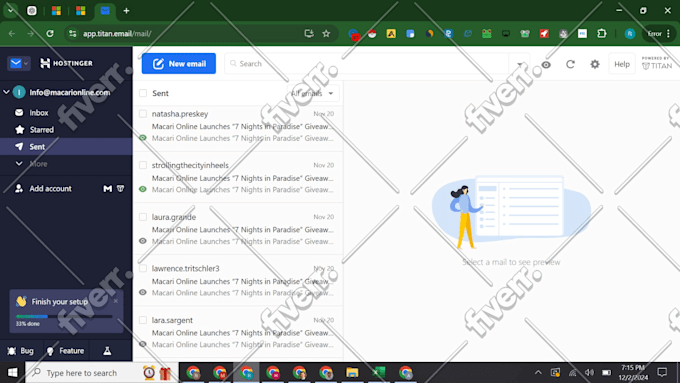The width and height of the screenshot is (680, 383).
Task: Open the browser extensions puzzle icon
Action: click(602, 34)
